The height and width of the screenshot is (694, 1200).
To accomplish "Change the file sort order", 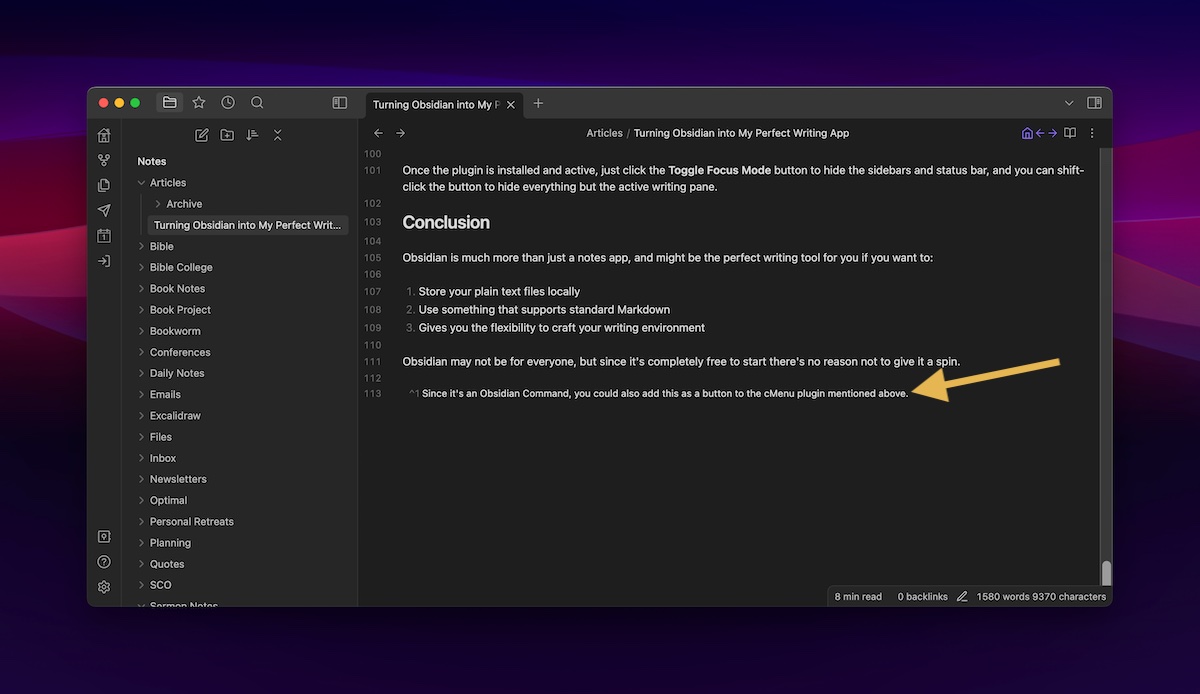I will click(x=252, y=135).
